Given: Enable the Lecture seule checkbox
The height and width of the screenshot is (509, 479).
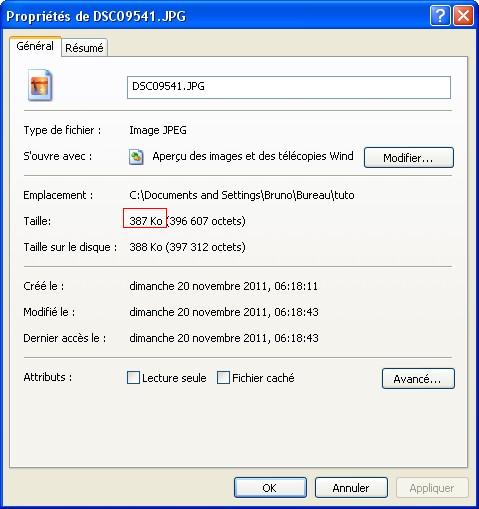Looking at the screenshot, I should (133, 378).
